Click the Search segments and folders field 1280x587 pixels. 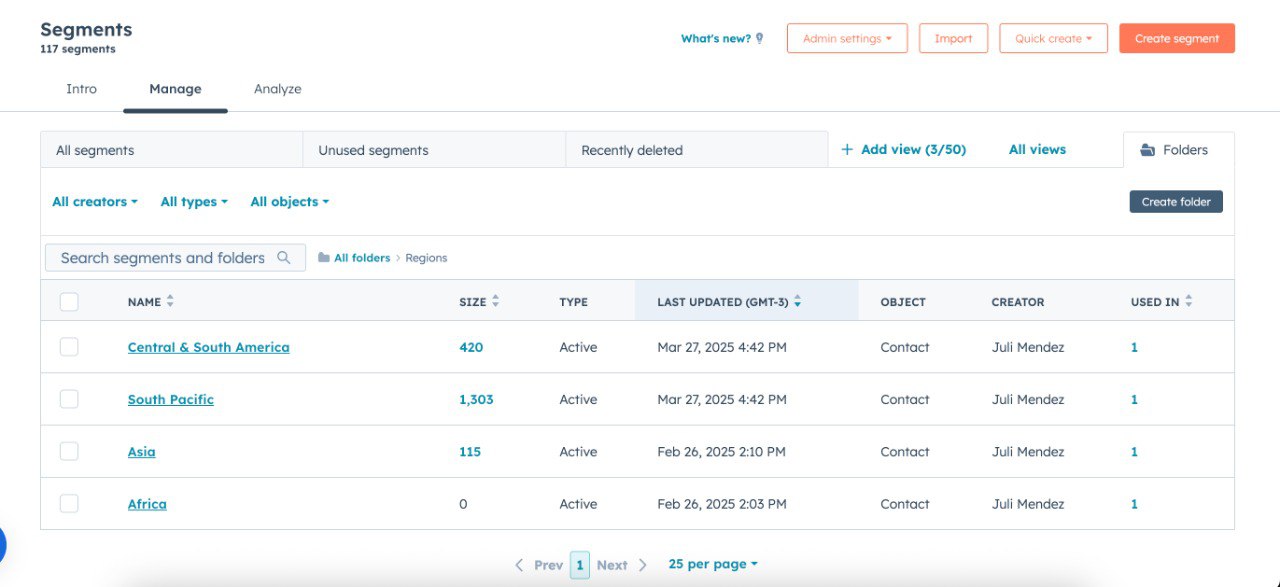[x=162, y=258]
